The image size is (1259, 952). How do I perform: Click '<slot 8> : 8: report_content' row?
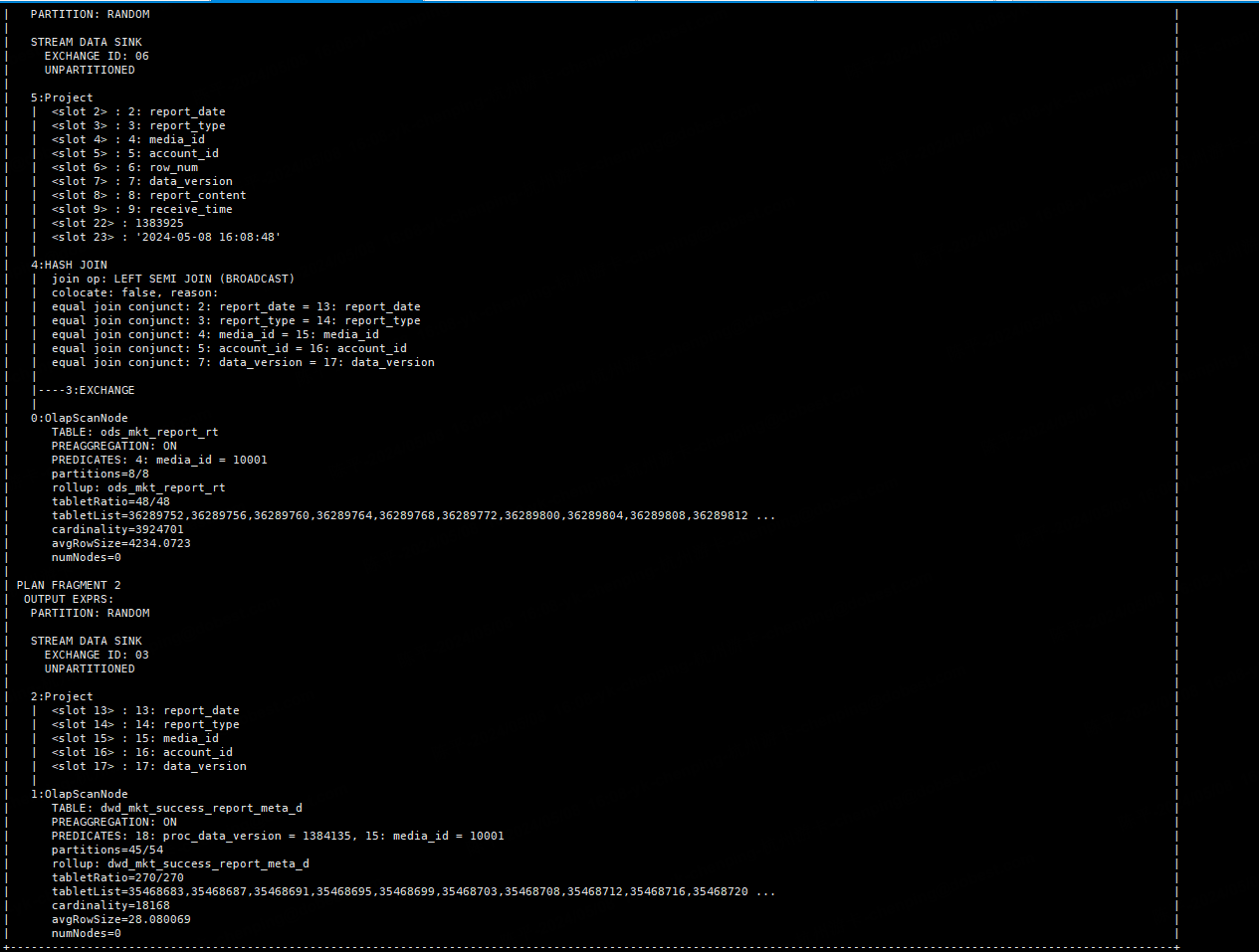pos(149,195)
